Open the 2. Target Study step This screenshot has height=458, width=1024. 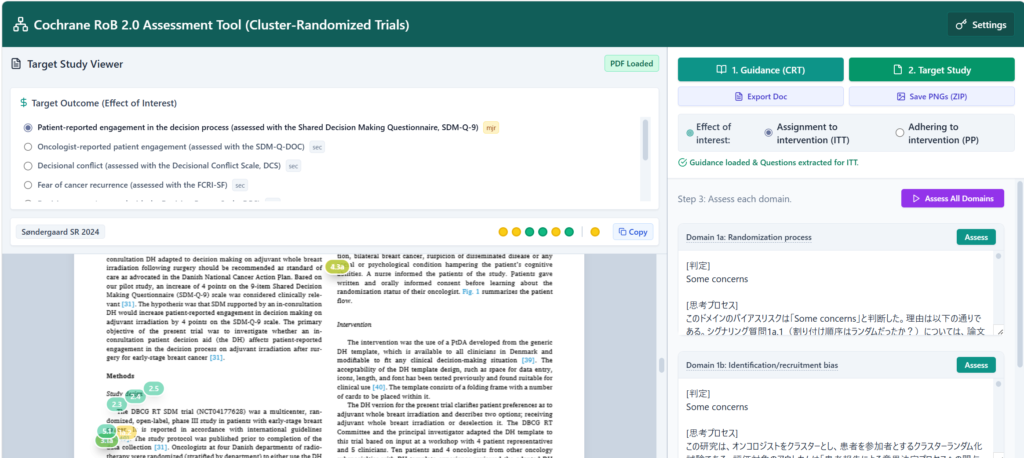coord(932,70)
